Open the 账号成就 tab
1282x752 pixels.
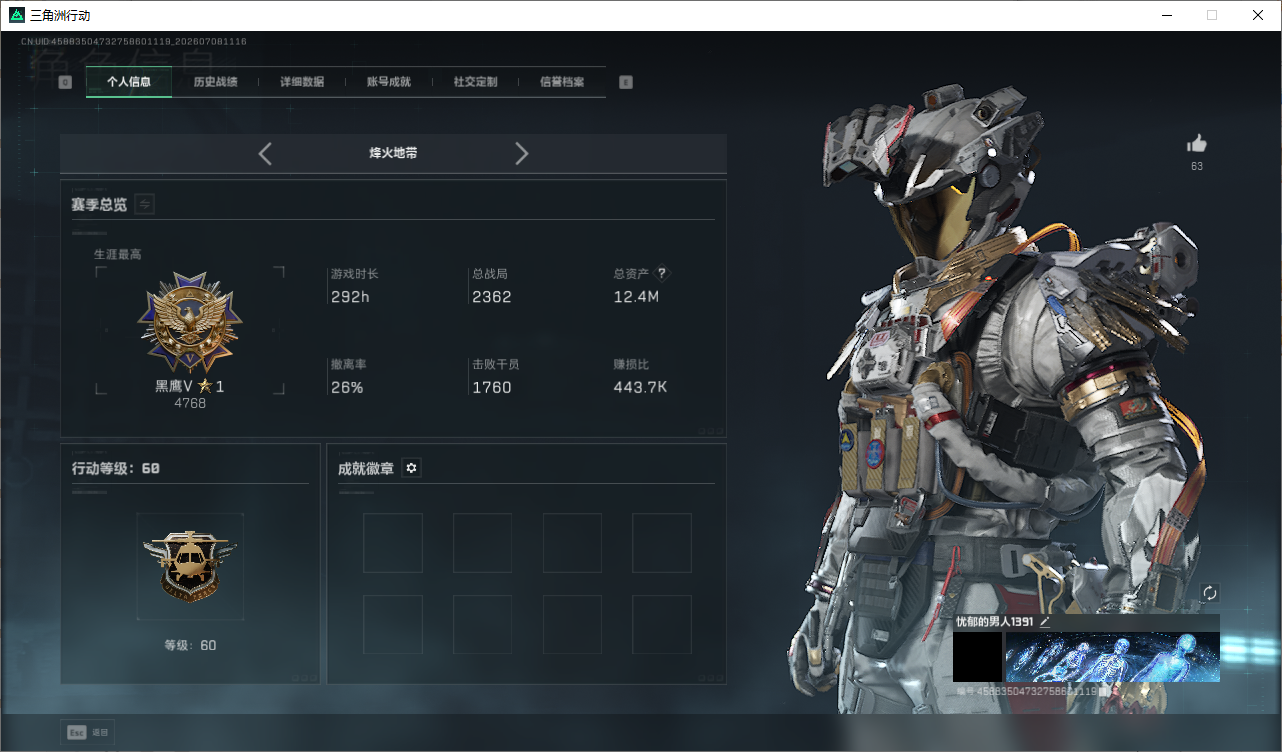tap(389, 82)
